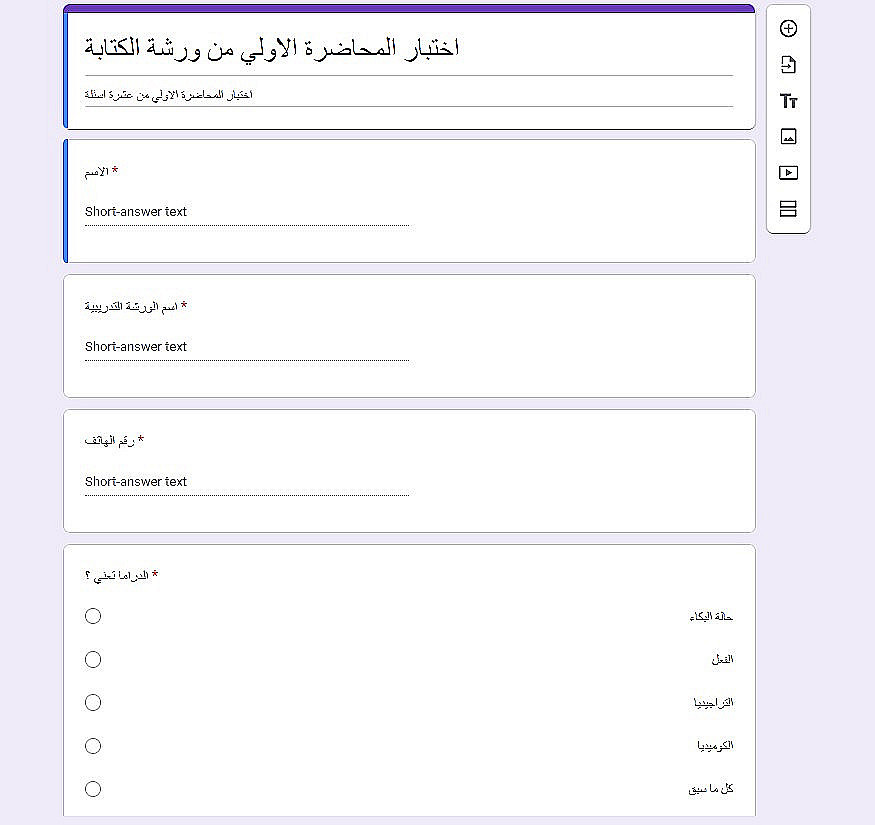
Task: Select the كل ما سبق radio option
Action: 93,789
